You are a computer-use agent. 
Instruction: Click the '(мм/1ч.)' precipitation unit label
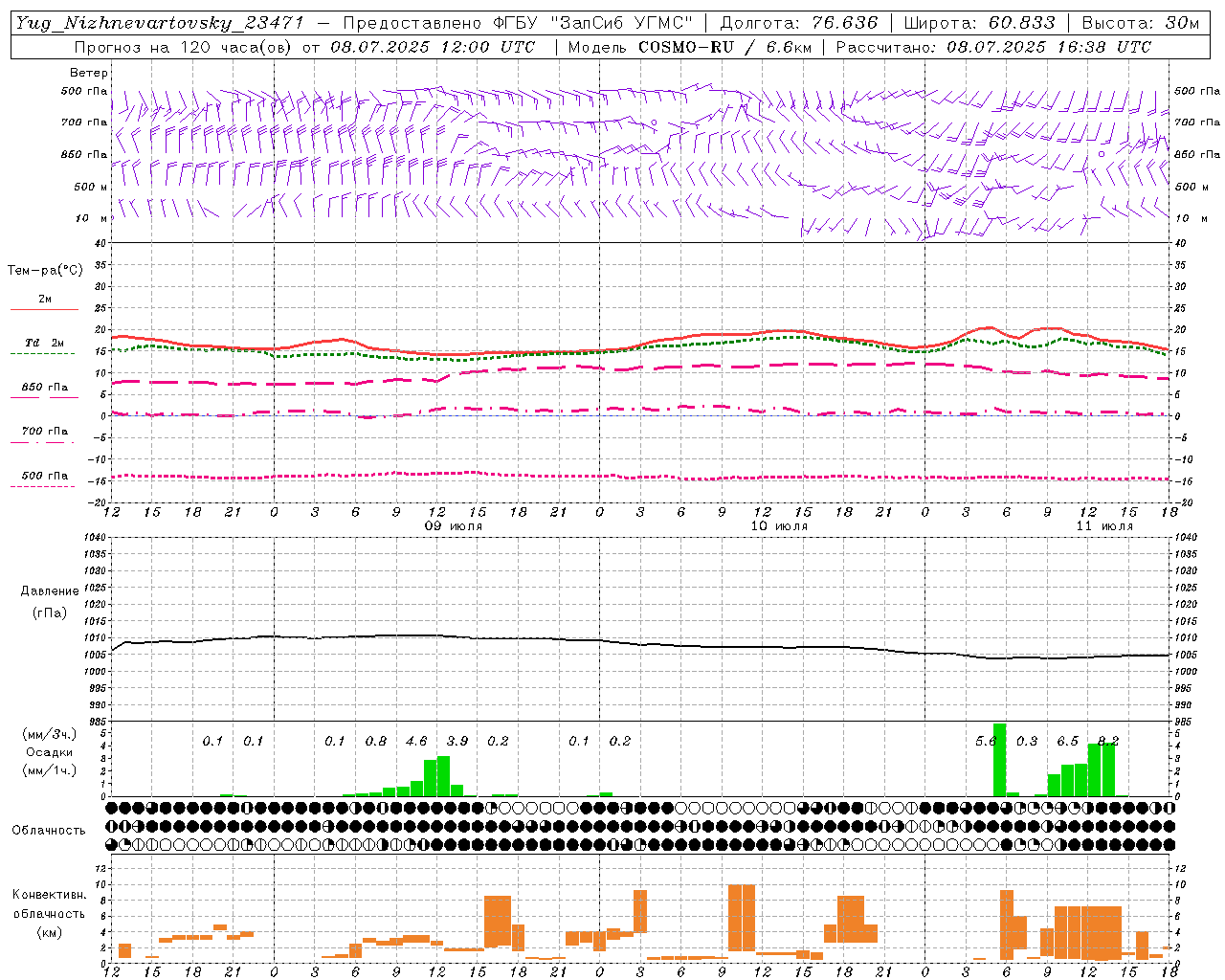(48, 770)
